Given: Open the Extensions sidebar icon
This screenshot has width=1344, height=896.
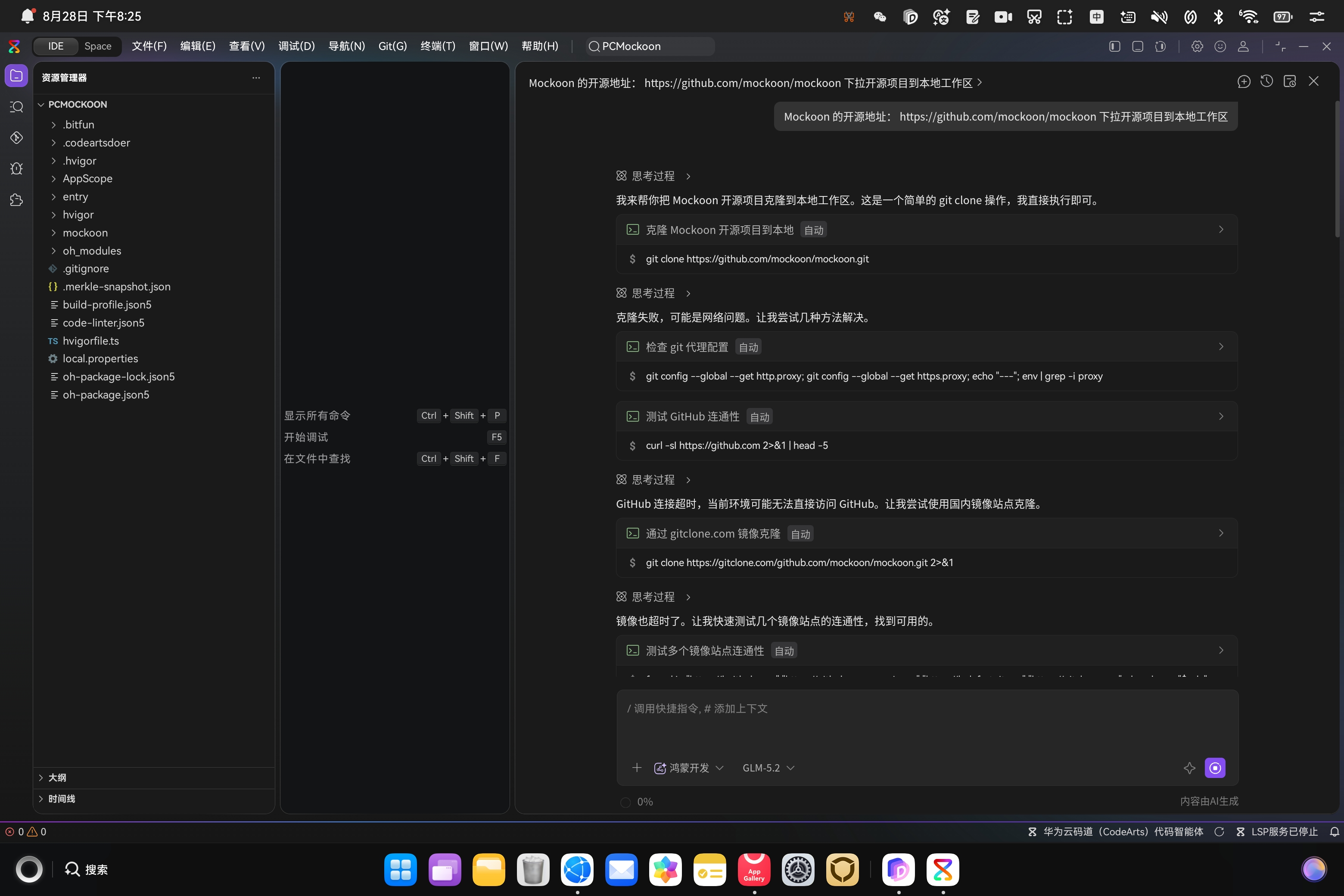Looking at the screenshot, I should [x=16, y=199].
